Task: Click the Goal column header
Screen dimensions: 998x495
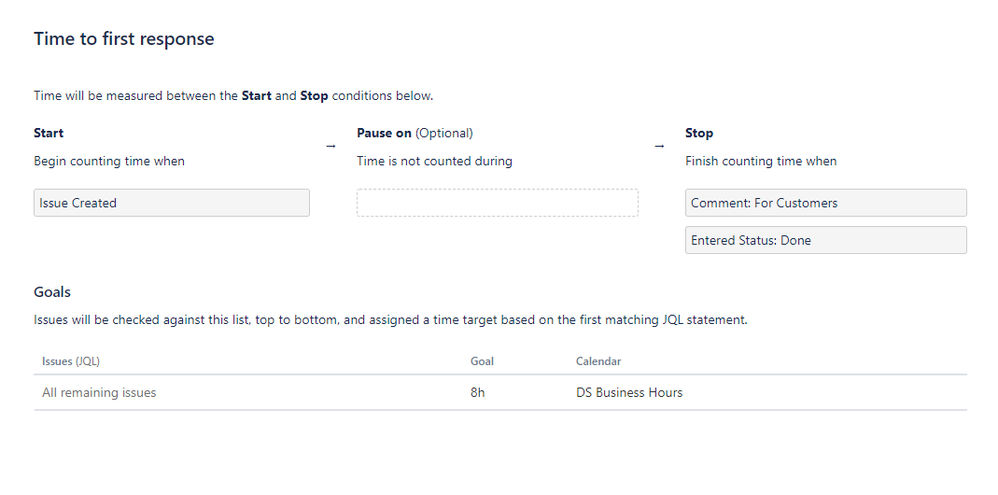Action: [x=482, y=361]
